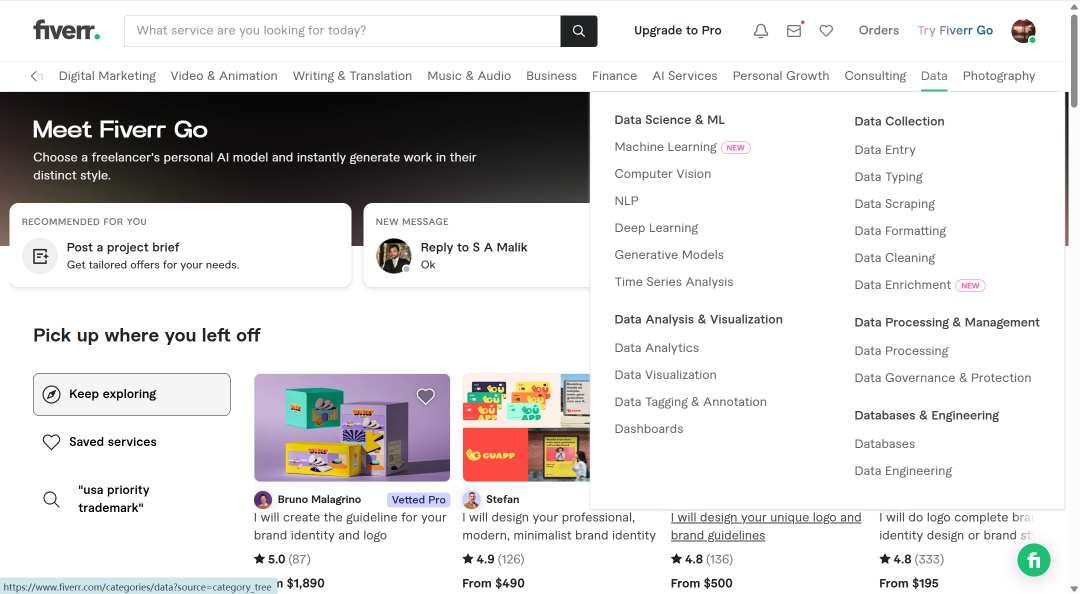This screenshot has height=594, width=1080.
Task: Select the standalone Data Processing subcategory
Action: 902,351
